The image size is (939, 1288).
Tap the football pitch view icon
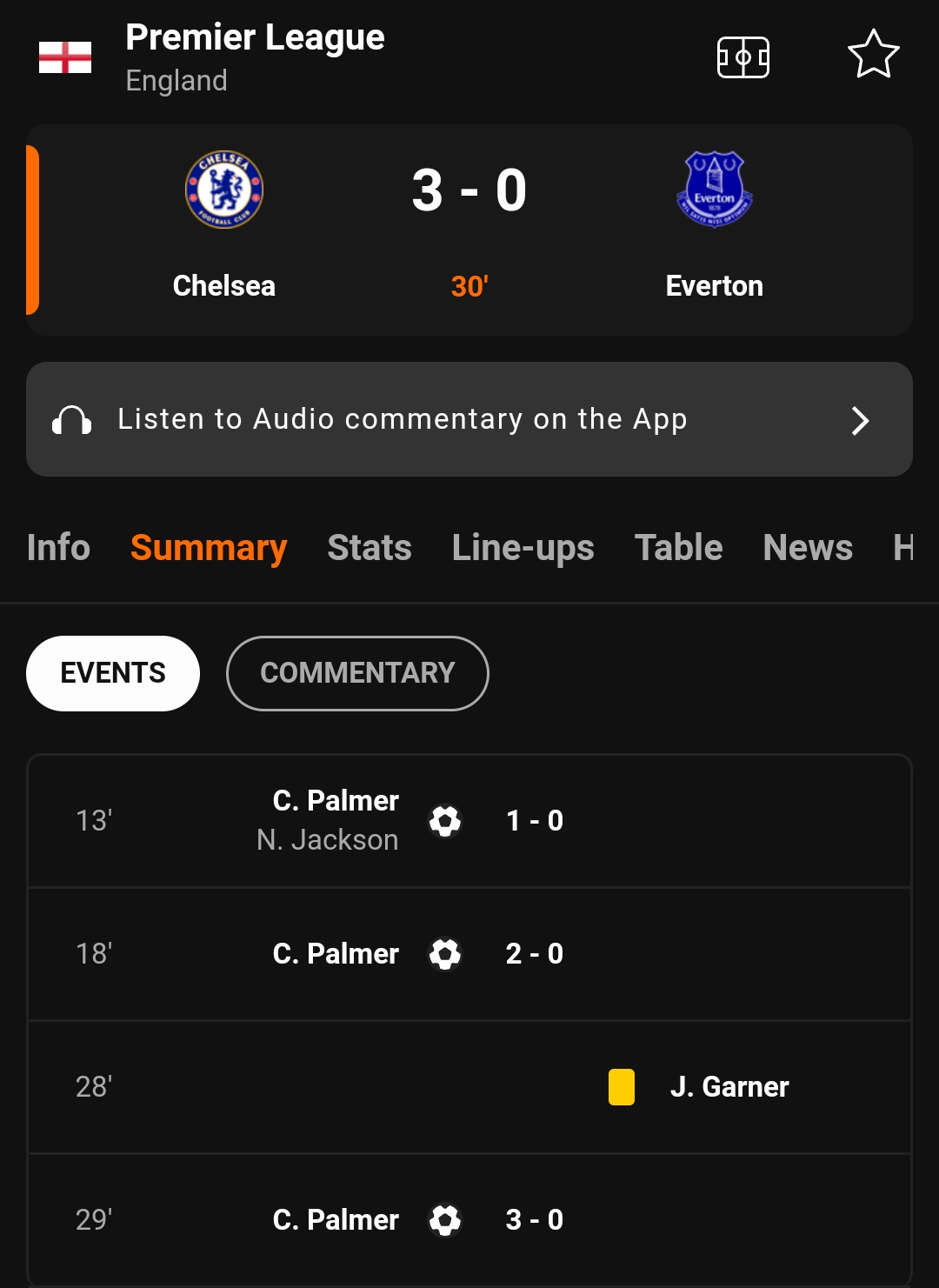pyautogui.click(x=743, y=57)
